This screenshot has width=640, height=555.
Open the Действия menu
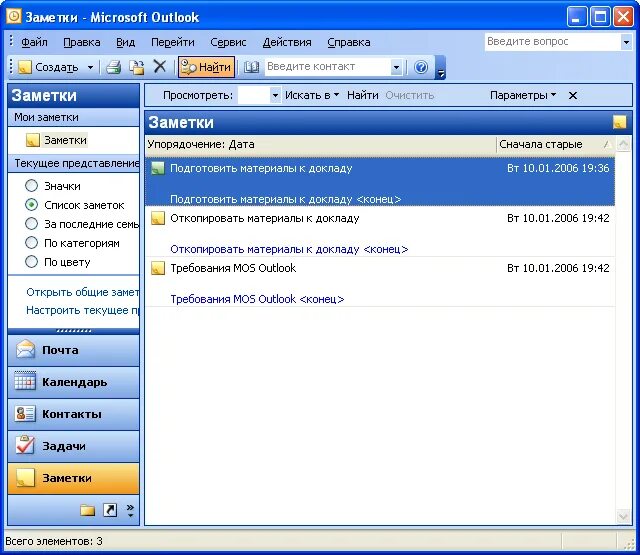click(287, 42)
